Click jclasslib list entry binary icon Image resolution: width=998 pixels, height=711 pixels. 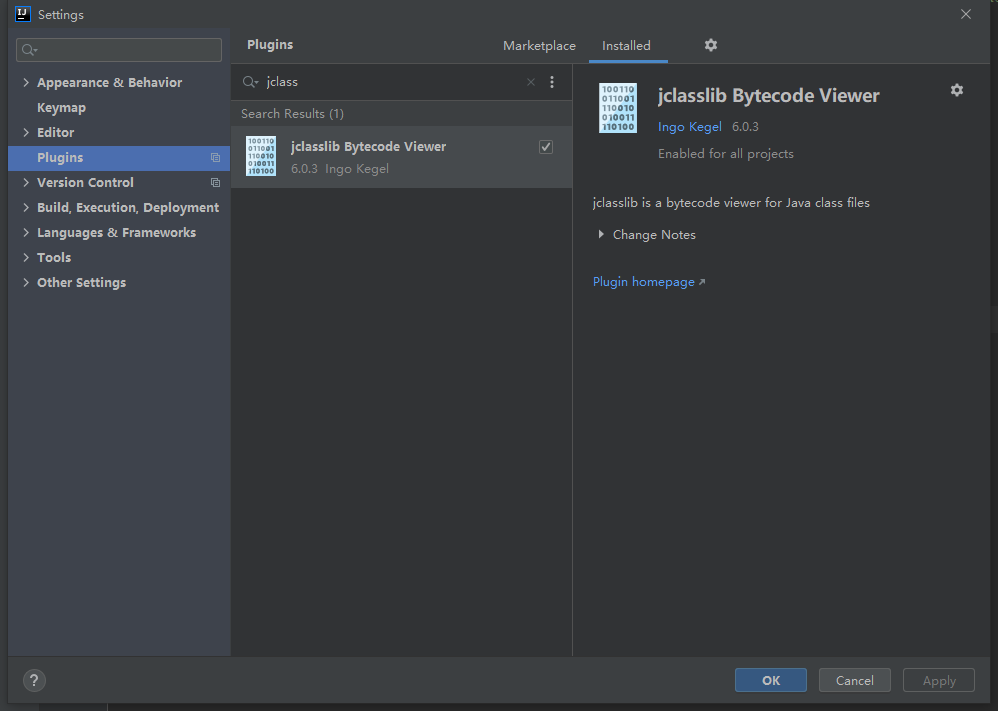[261, 156]
